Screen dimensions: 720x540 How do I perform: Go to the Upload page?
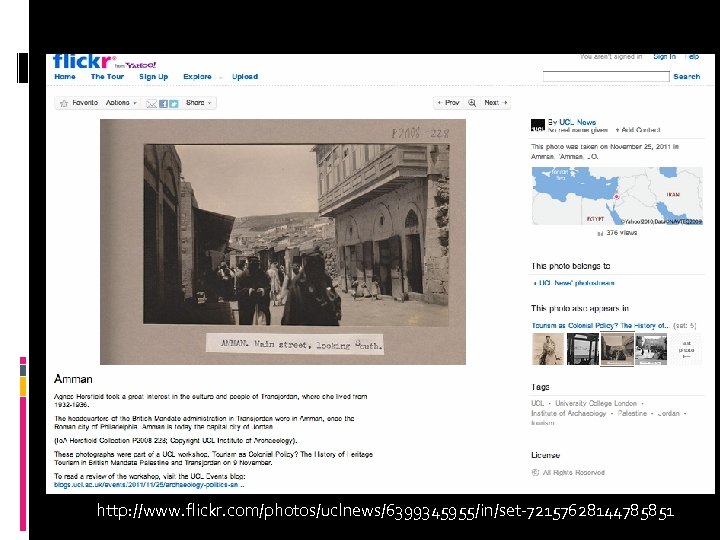[x=245, y=77]
